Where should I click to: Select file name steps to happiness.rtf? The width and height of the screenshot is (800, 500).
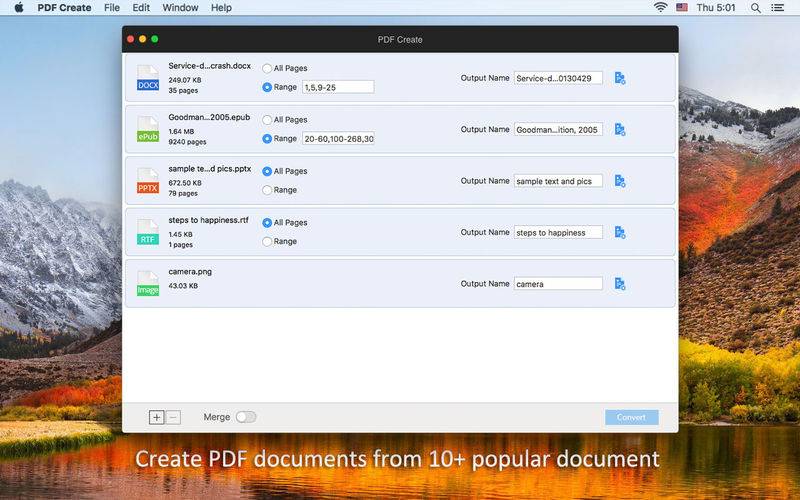click(209, 220)
